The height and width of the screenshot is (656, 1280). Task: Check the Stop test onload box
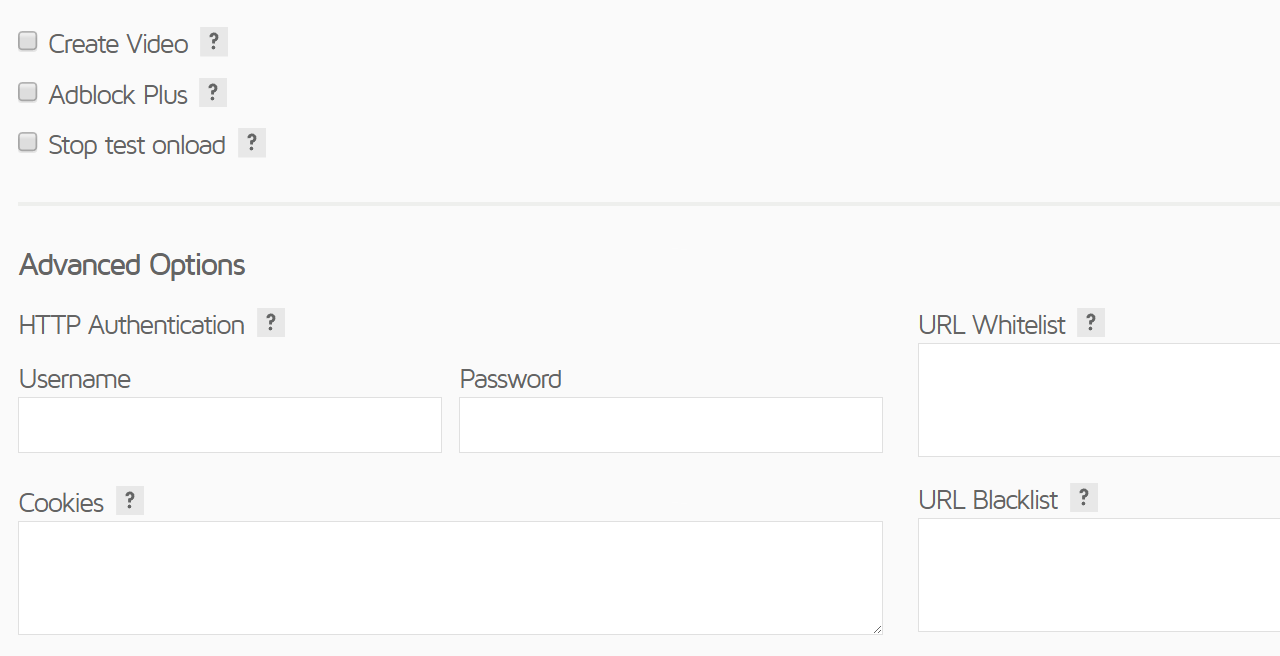tap(28, 143)
